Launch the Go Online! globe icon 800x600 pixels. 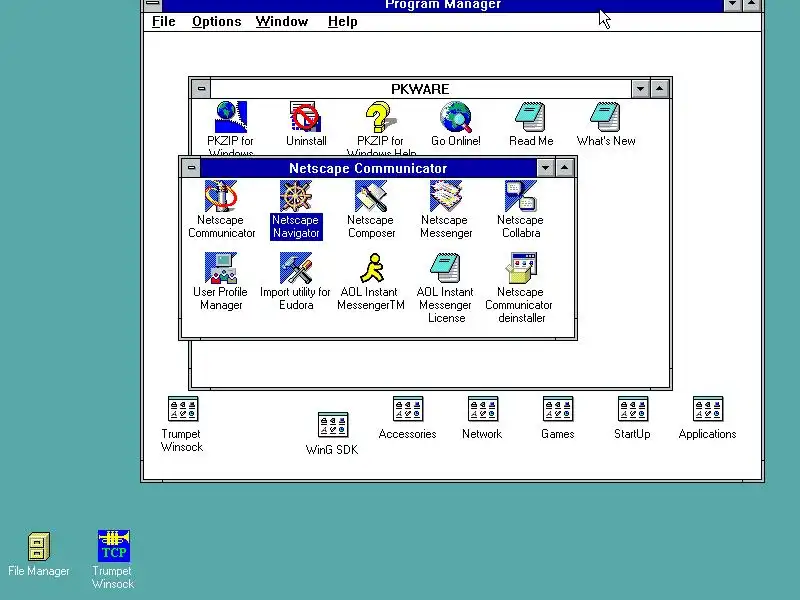click(x=456, y=117)
